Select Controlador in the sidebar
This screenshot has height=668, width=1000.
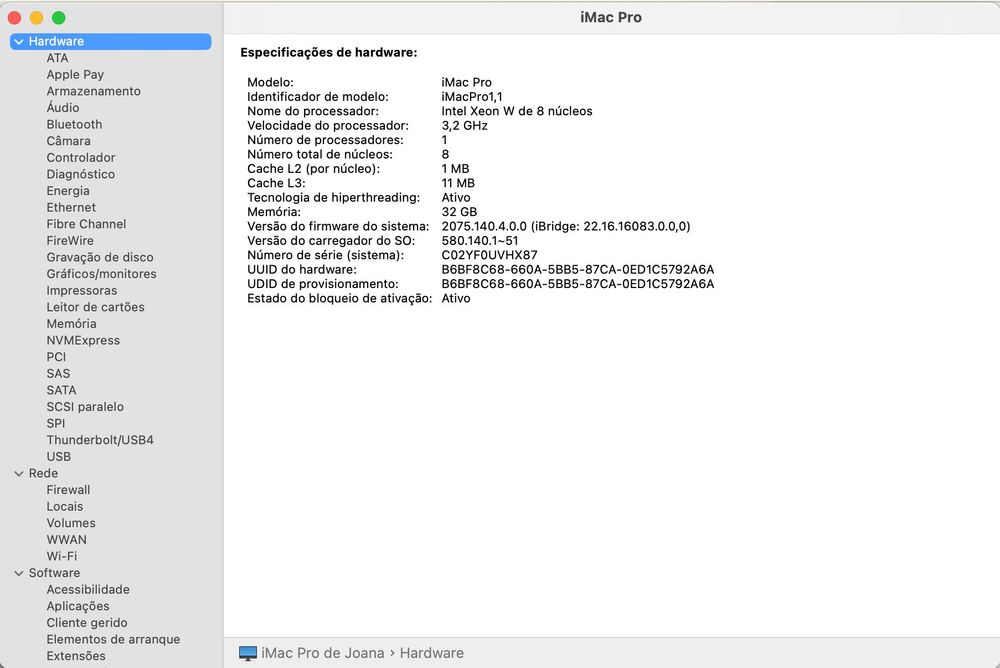click(x=80, y=158)
